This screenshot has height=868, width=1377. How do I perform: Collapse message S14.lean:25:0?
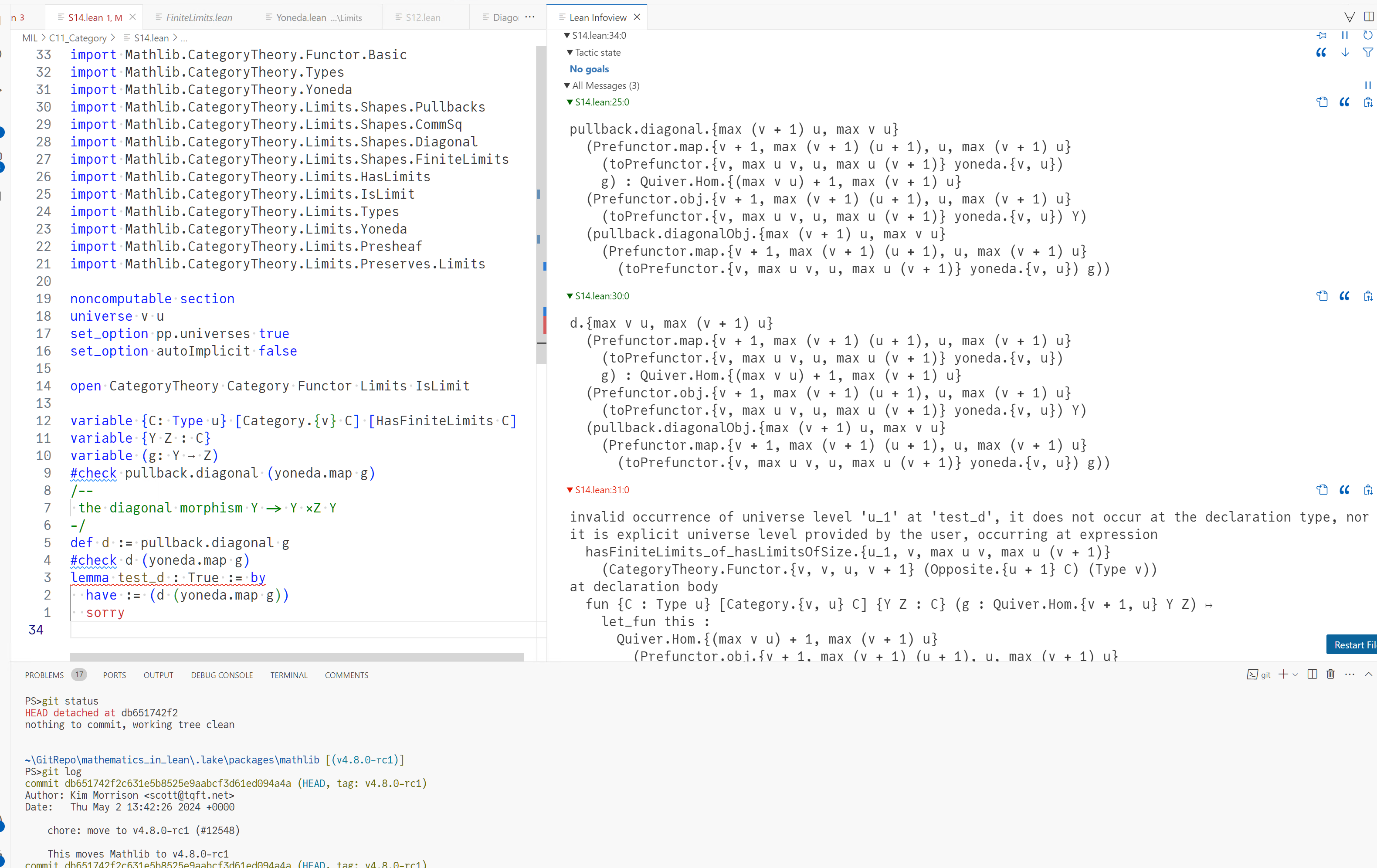(570, 102)
